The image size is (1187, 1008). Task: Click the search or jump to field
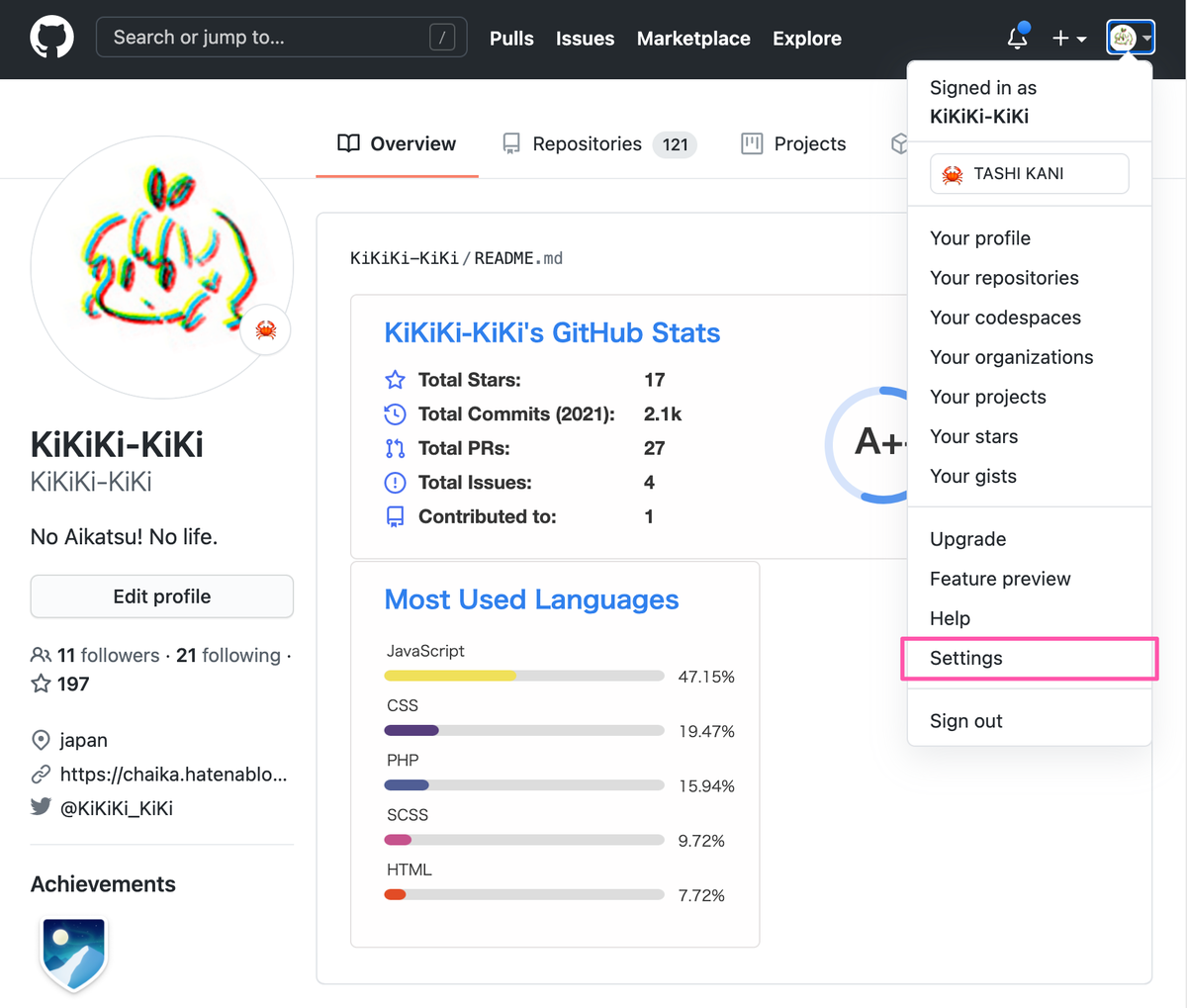click(281, 38)
